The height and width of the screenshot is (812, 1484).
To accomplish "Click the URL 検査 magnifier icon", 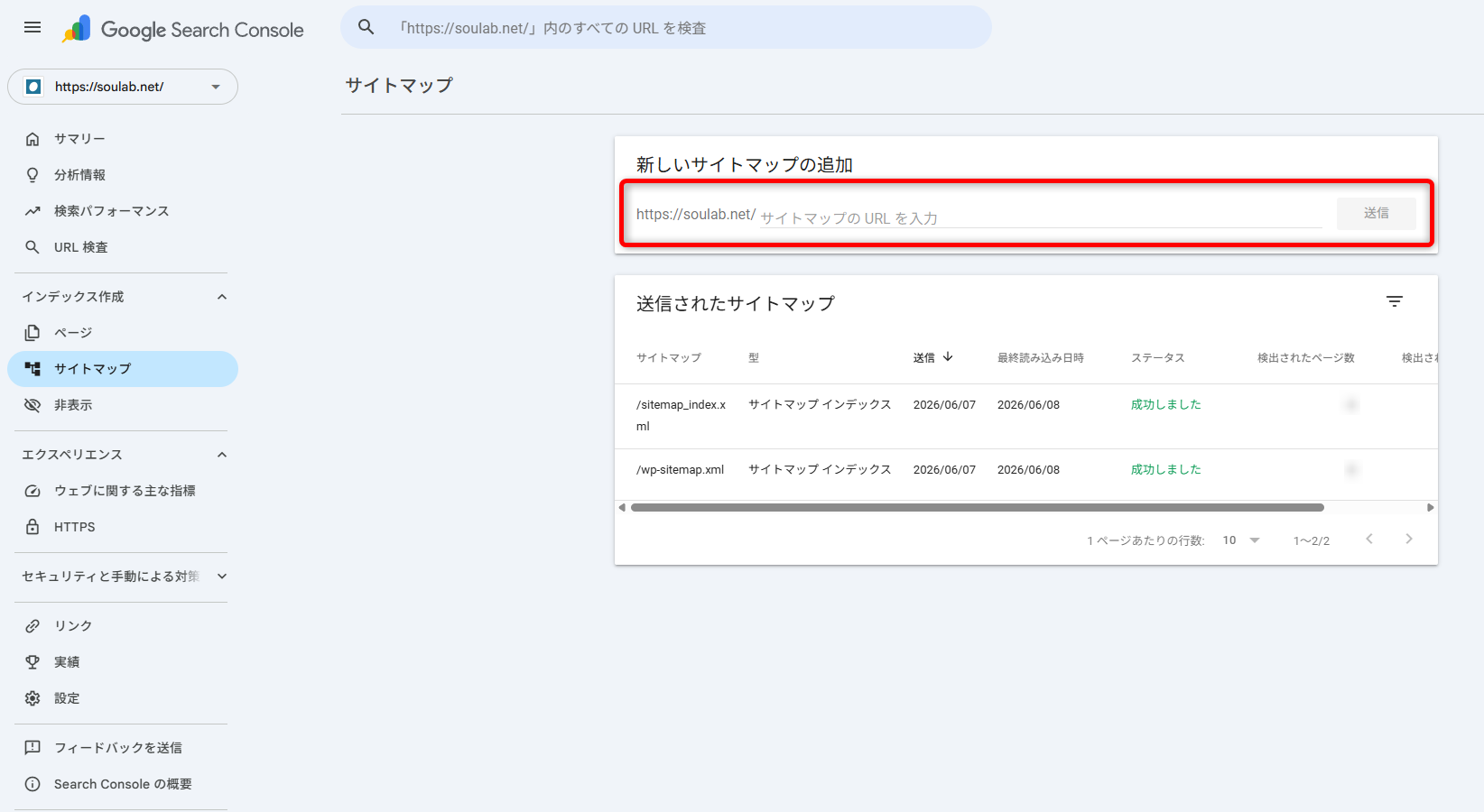I will 32,247.
